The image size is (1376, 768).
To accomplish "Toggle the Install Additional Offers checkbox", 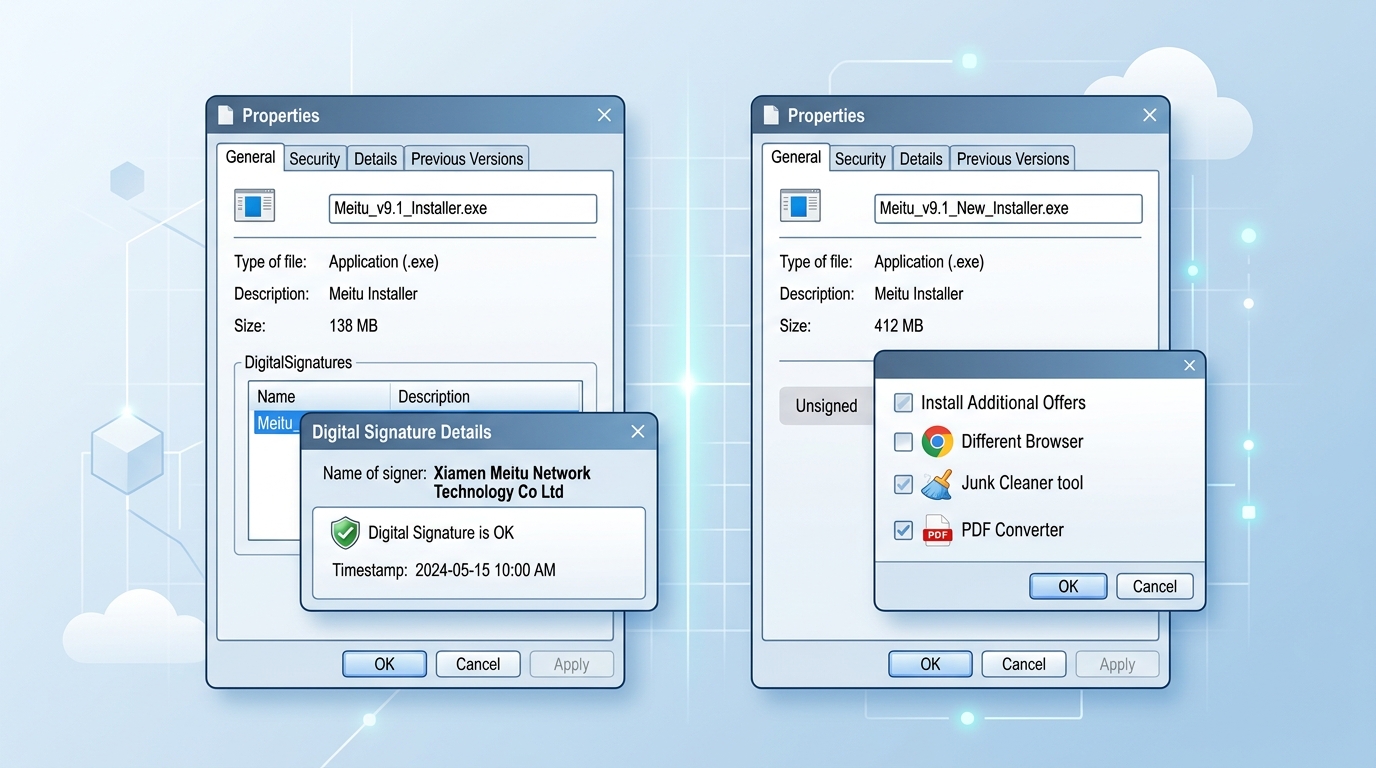I will coord(903,403).
